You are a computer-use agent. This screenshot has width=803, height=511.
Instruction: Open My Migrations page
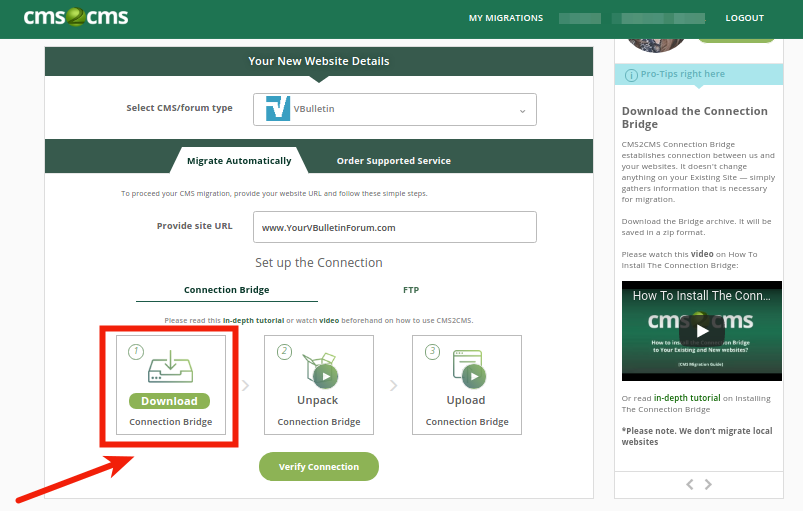(505, 18)
